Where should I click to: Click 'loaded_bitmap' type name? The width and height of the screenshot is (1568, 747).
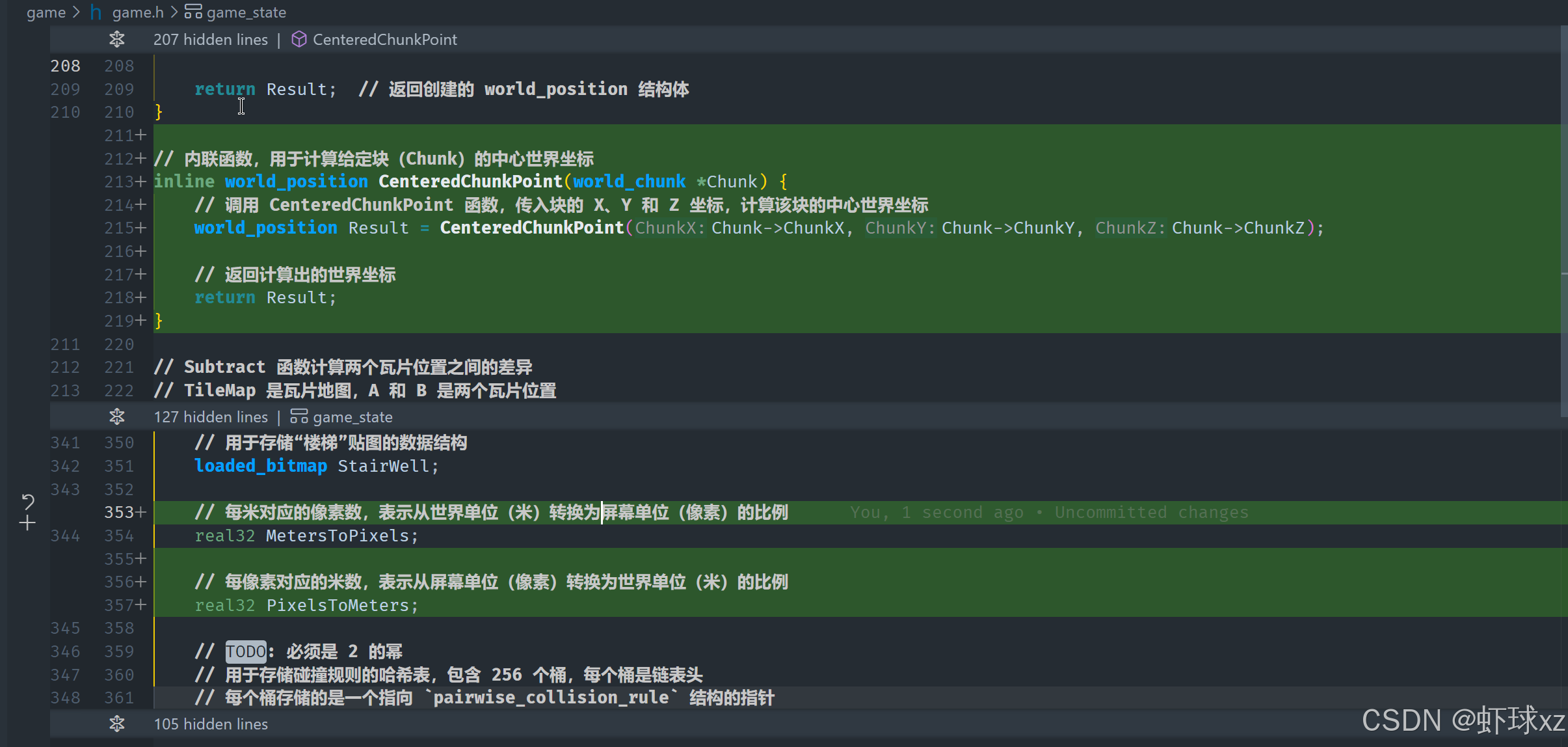click(x=261, y=466)
